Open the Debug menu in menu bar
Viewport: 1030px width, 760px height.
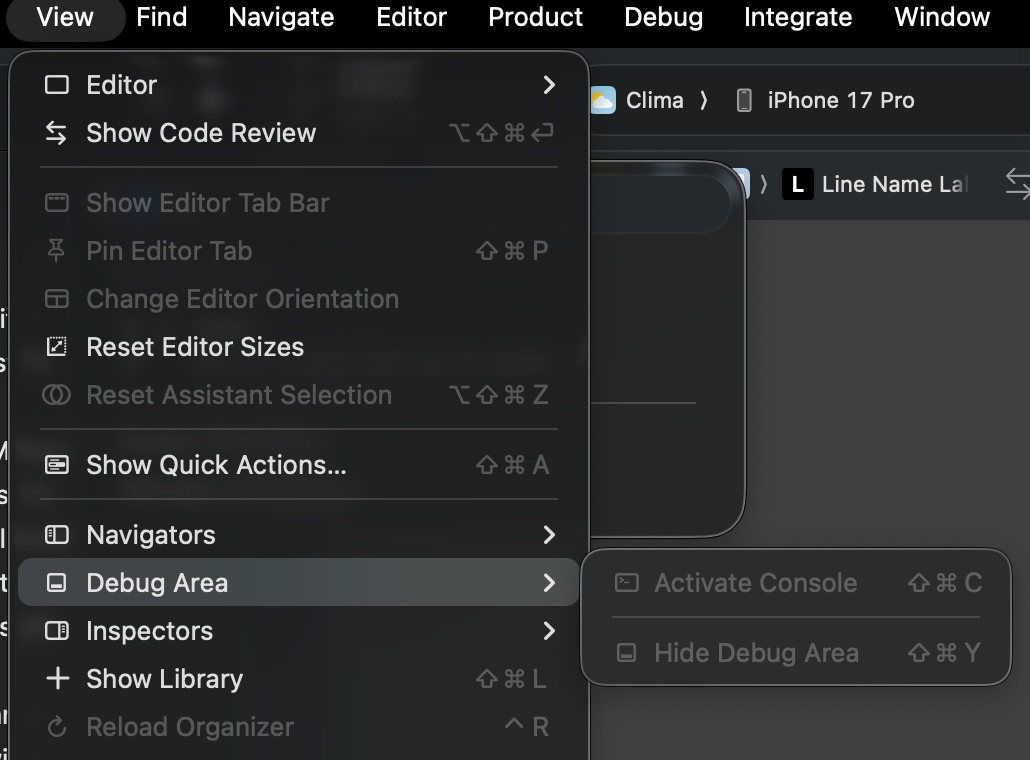point(663,17)
